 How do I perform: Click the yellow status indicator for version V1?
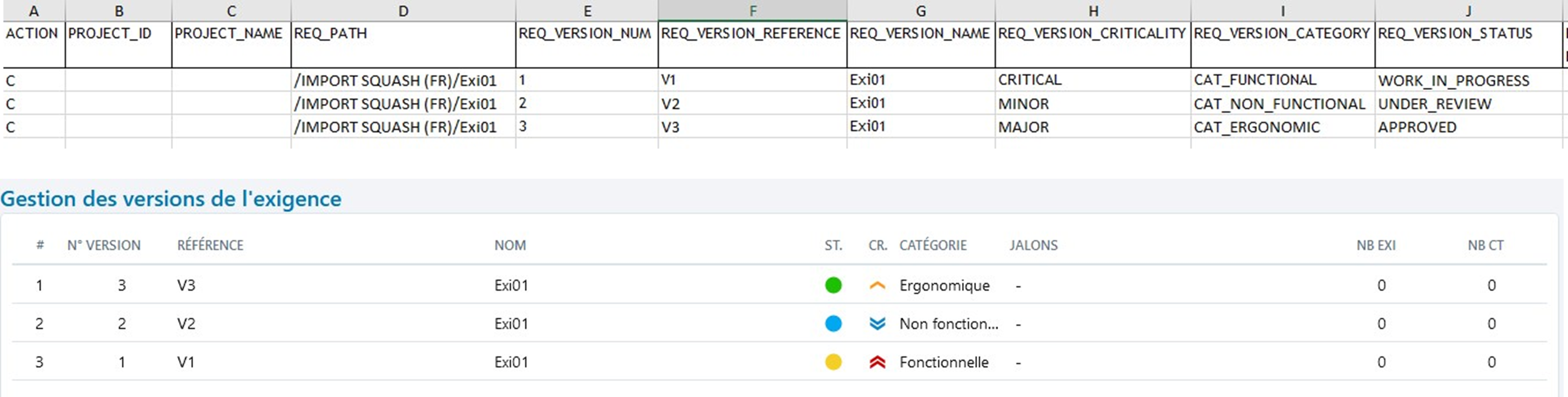833,362
